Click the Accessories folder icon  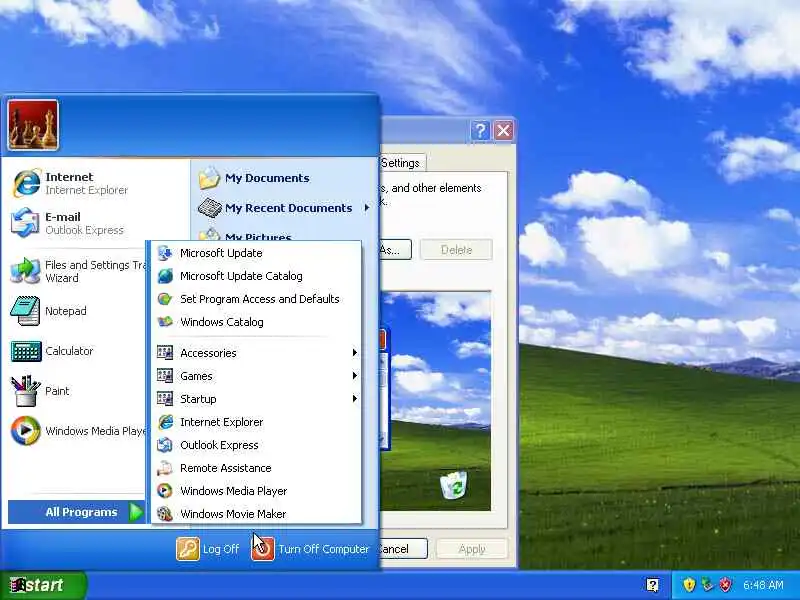(165, 353)
